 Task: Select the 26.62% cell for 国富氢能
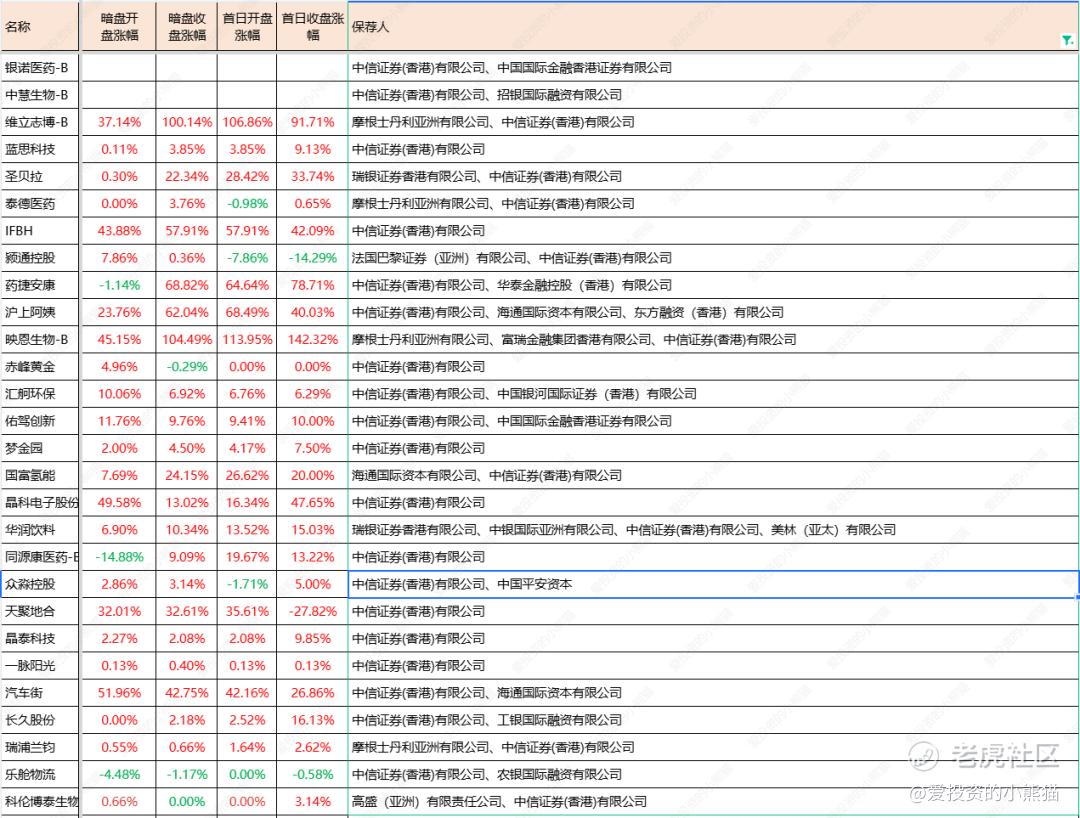pos(247,476)
